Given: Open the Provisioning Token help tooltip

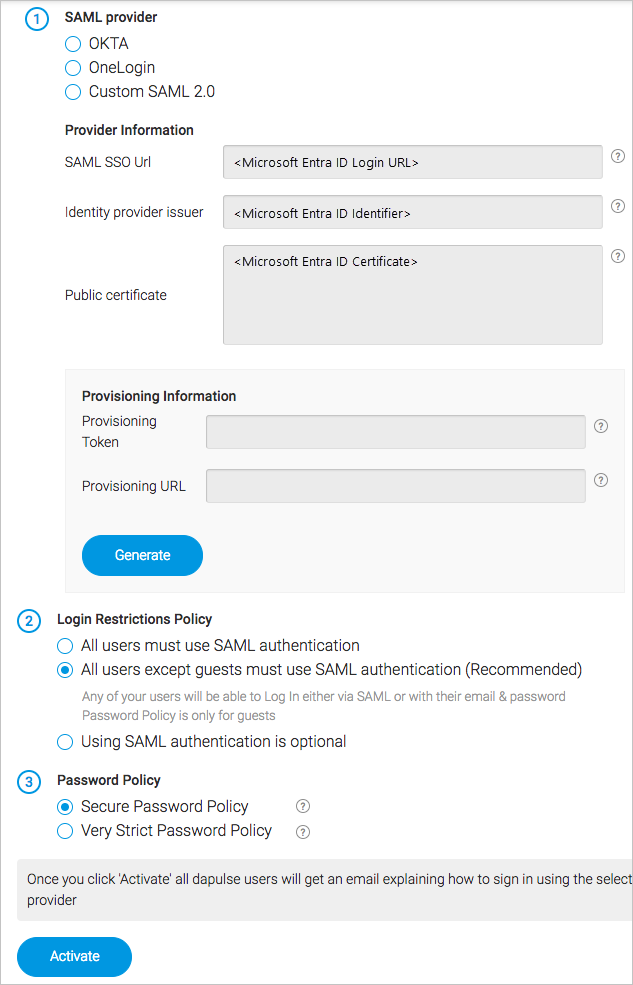Looking at the screenshot, I should (600, 426).
